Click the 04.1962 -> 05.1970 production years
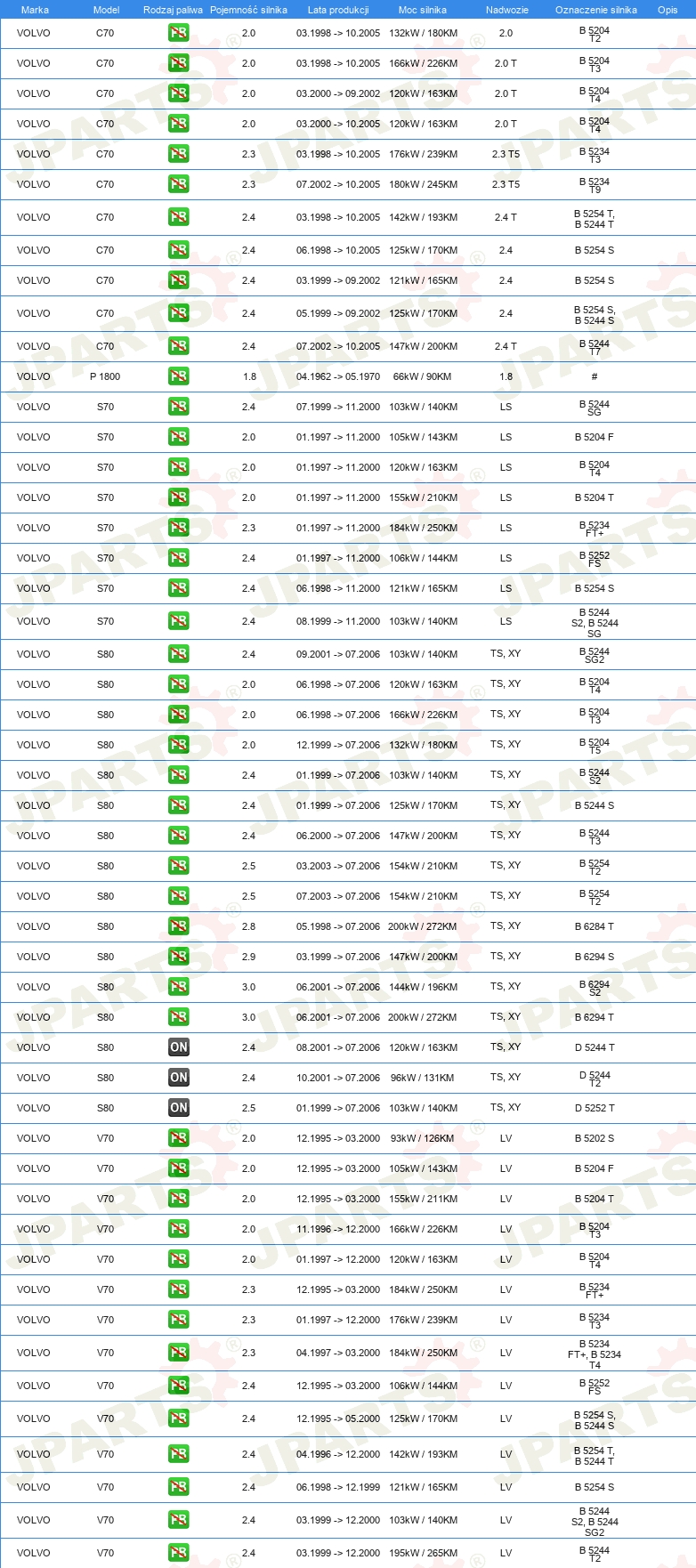Viewport: 696px width, 1568px height. [x=338, y=376]
